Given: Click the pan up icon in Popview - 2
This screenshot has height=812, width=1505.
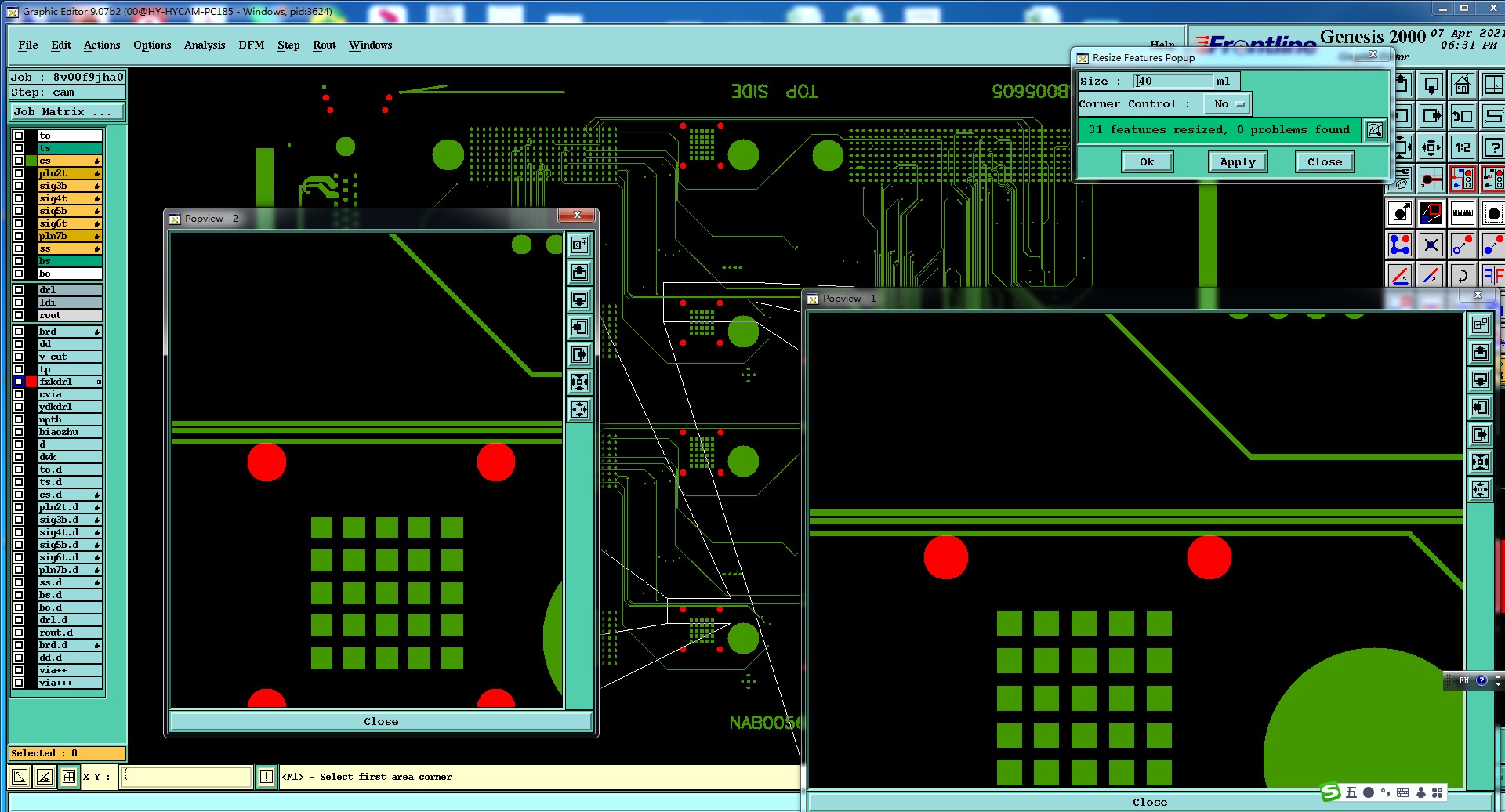Looking at the screenshot, I should pyautogui.click(x=579, y=272).
